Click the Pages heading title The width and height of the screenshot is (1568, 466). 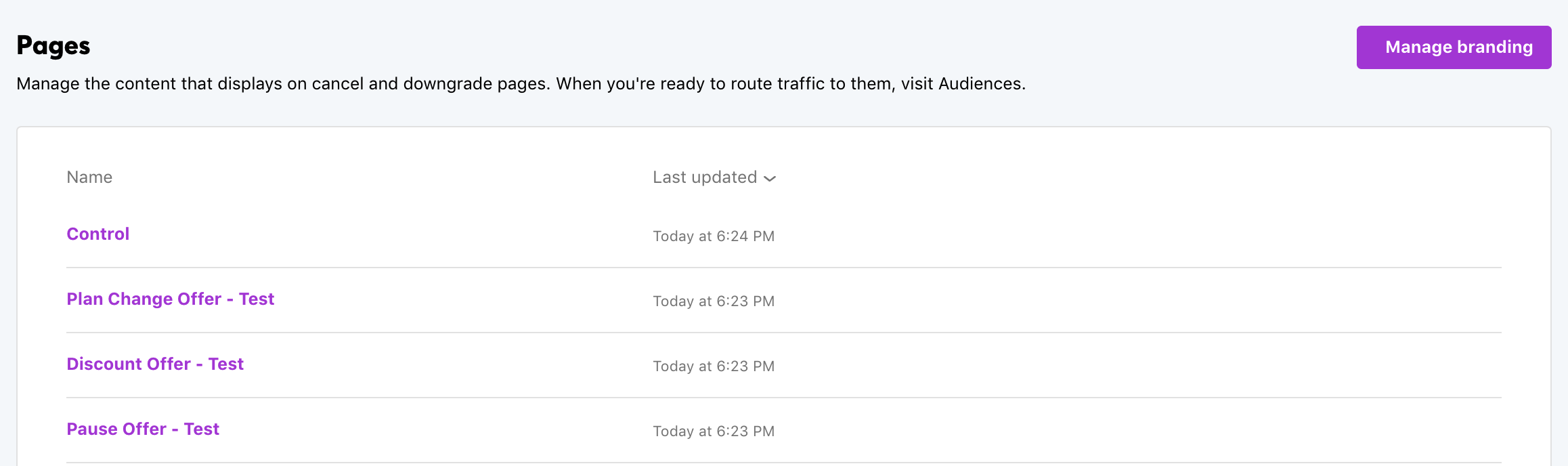pos(53,46)
